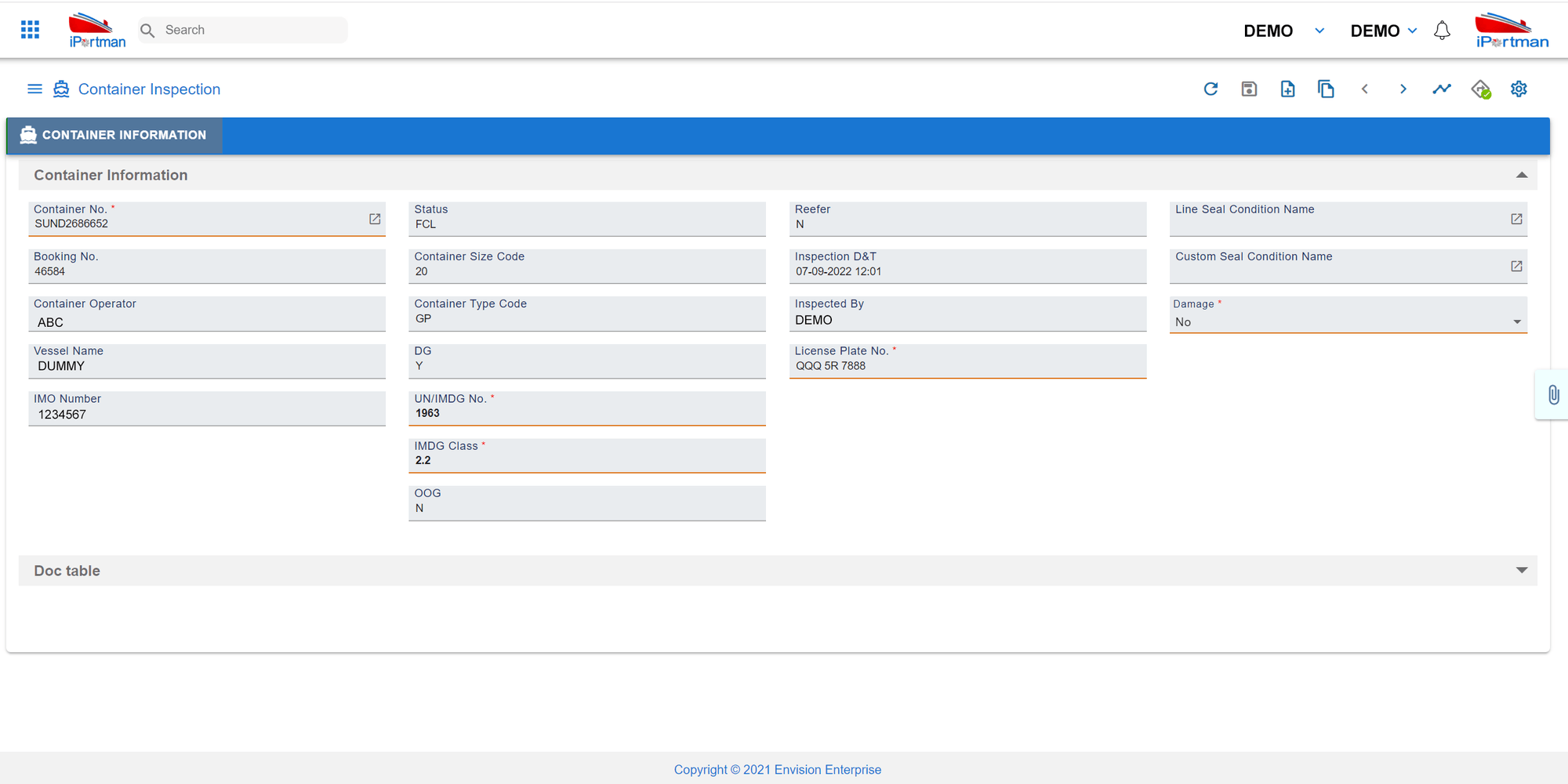
Task: Open the Container No. lookup
Action: point(373,220)
